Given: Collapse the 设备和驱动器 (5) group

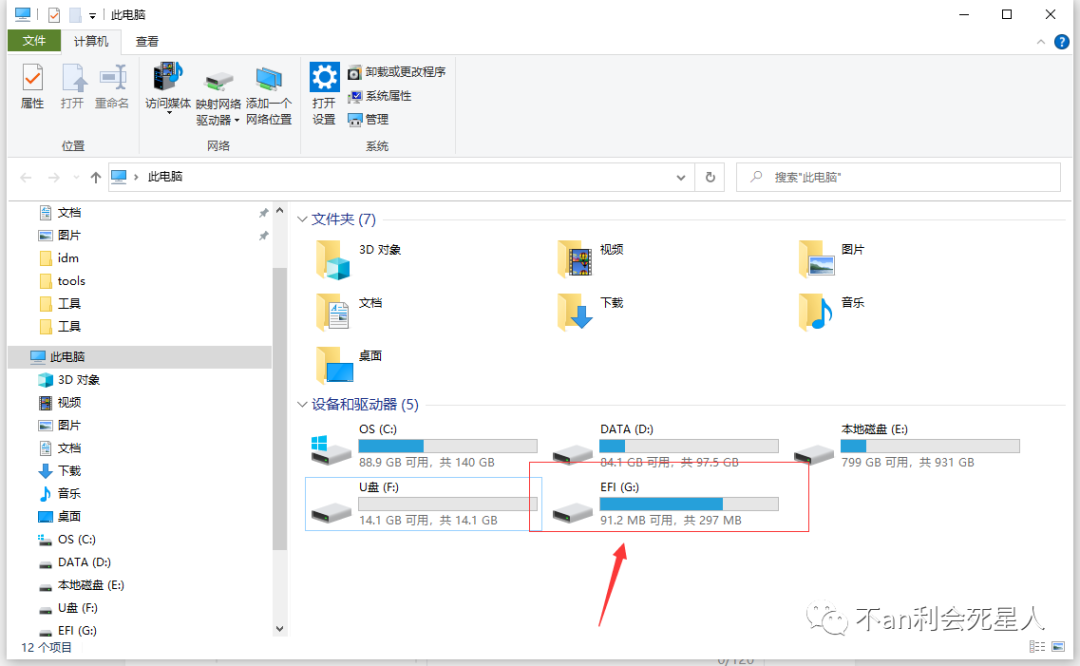Looking at the screenshot, I should coord(302,404).
